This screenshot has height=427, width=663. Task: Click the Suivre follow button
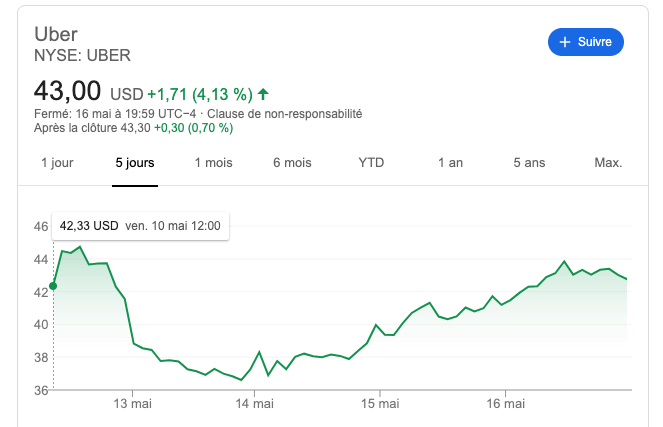[586, 42]
